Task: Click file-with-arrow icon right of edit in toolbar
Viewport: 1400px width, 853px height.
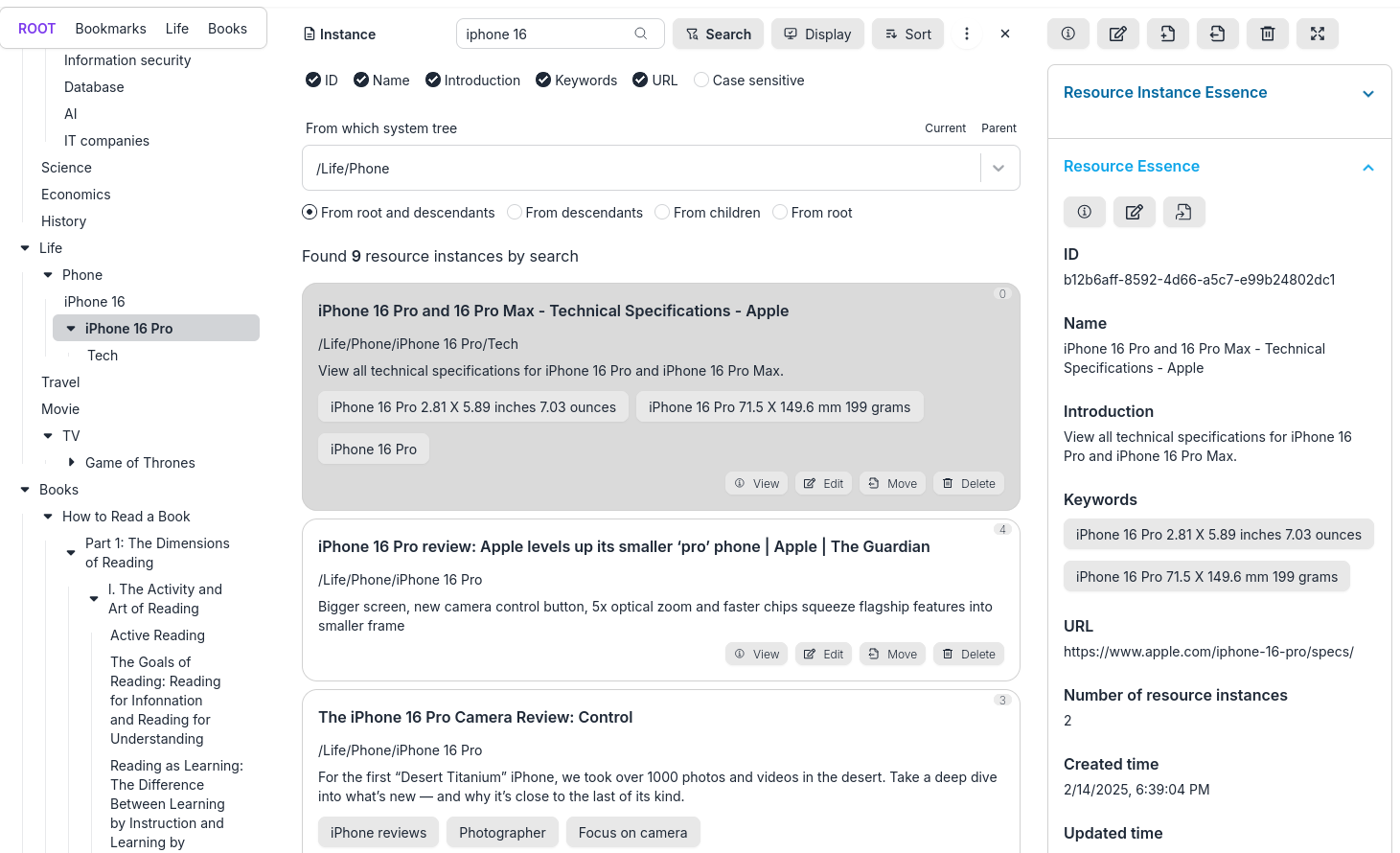Action: [x=1167, y=34]
